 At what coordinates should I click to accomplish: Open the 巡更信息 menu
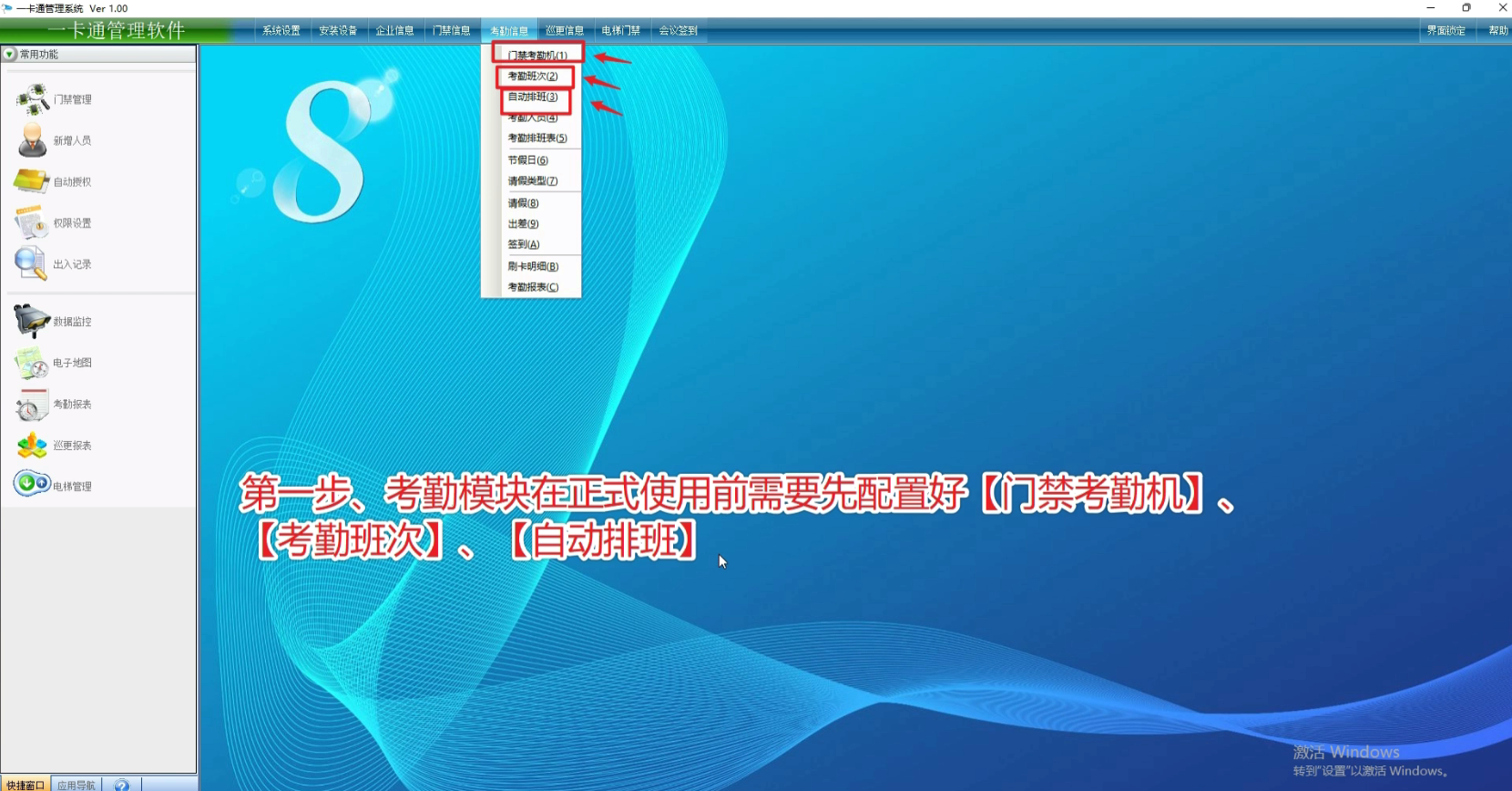point(565,30)
